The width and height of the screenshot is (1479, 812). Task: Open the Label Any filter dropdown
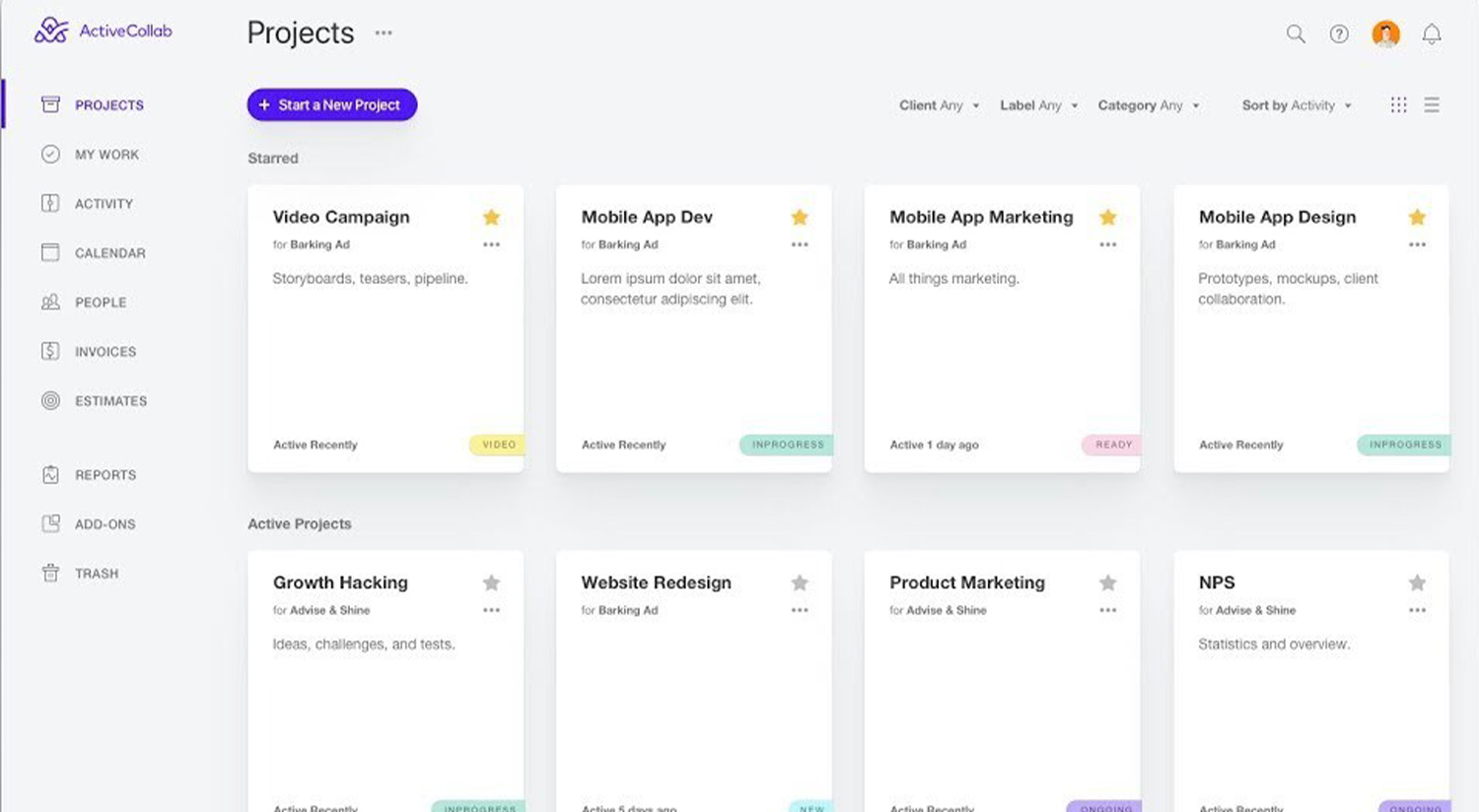click(x=1037, y=104)
